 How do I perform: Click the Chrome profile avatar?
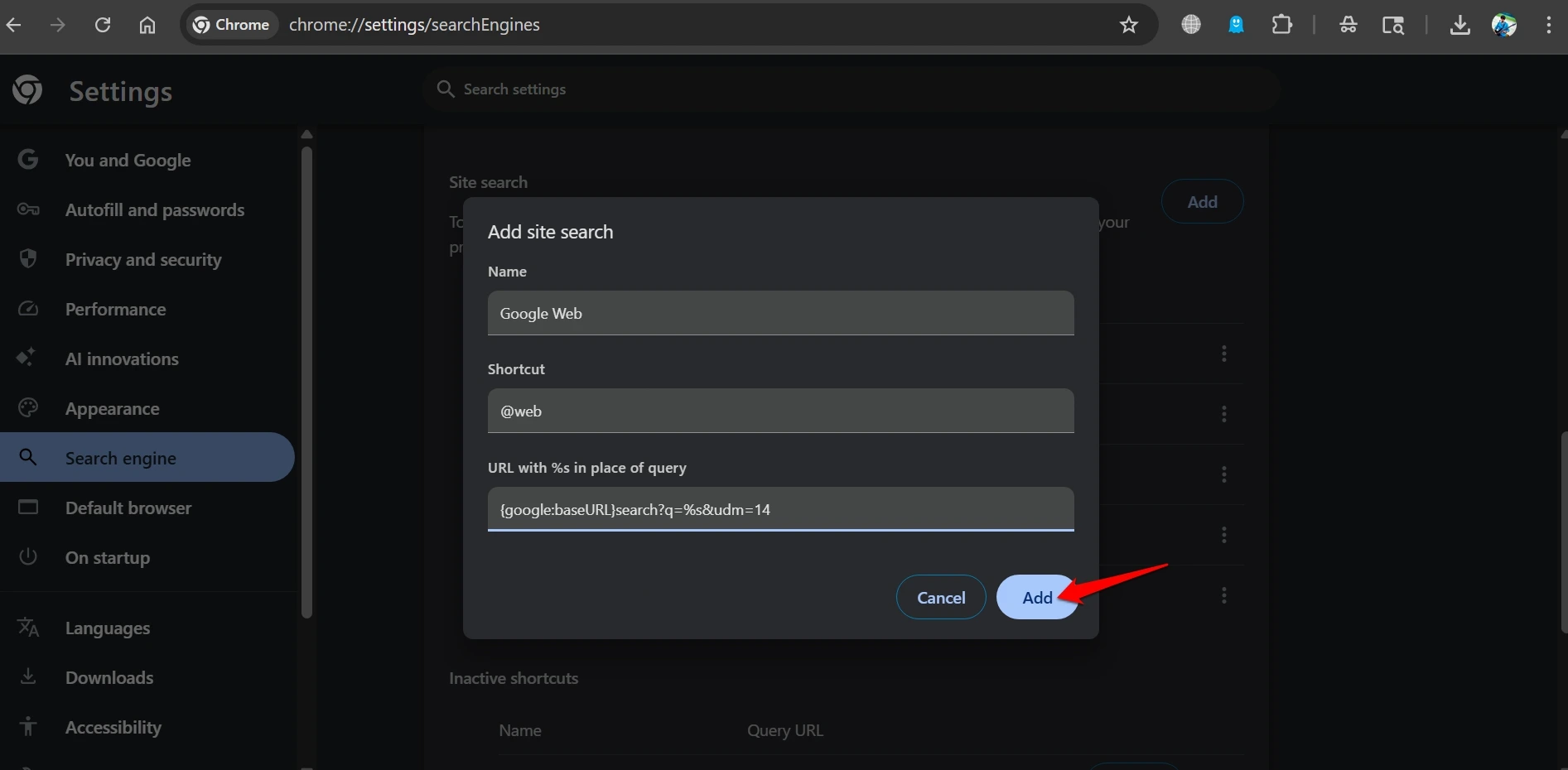(1505, 25)
